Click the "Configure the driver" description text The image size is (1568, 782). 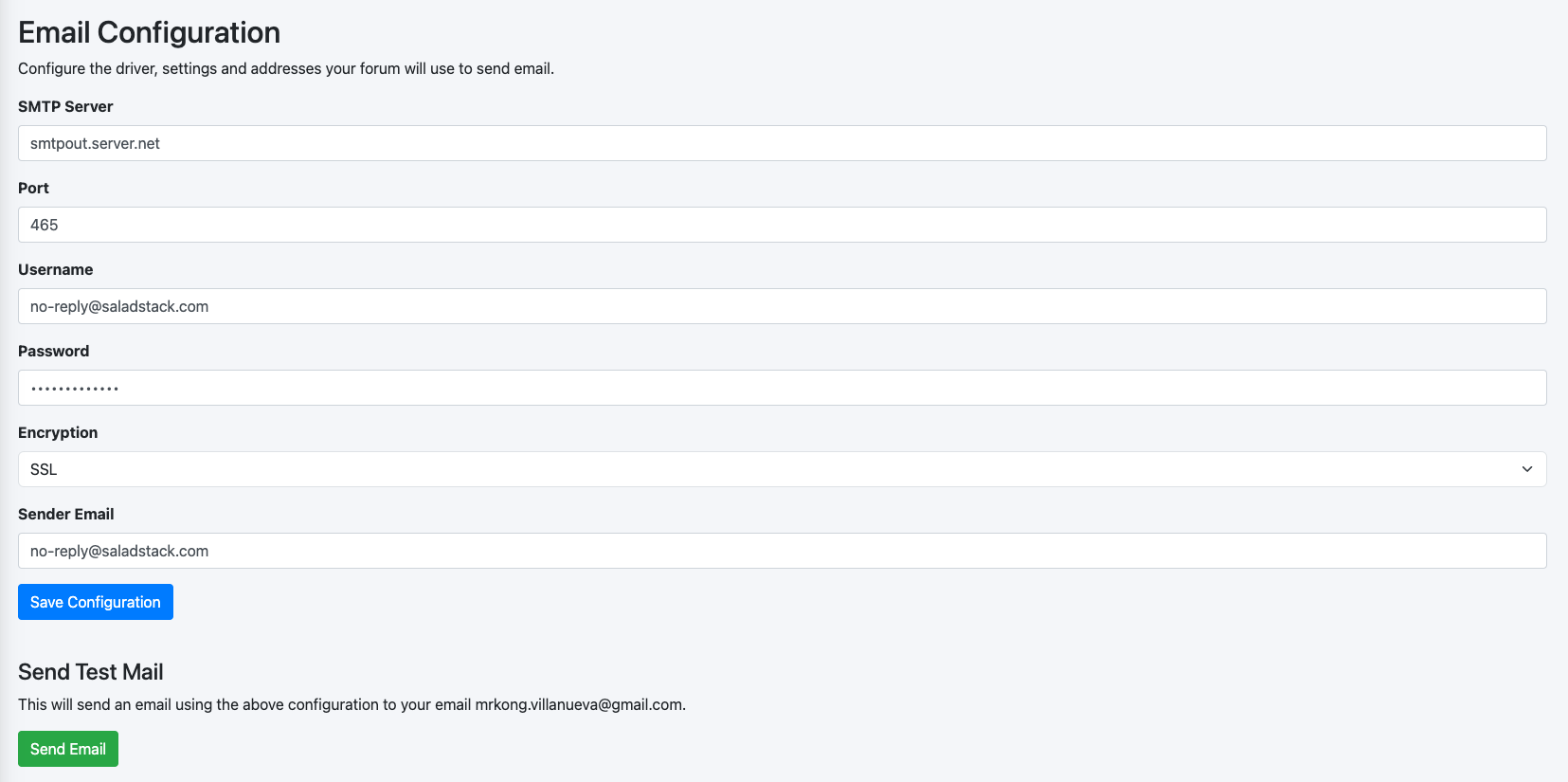tap(286, 68)
